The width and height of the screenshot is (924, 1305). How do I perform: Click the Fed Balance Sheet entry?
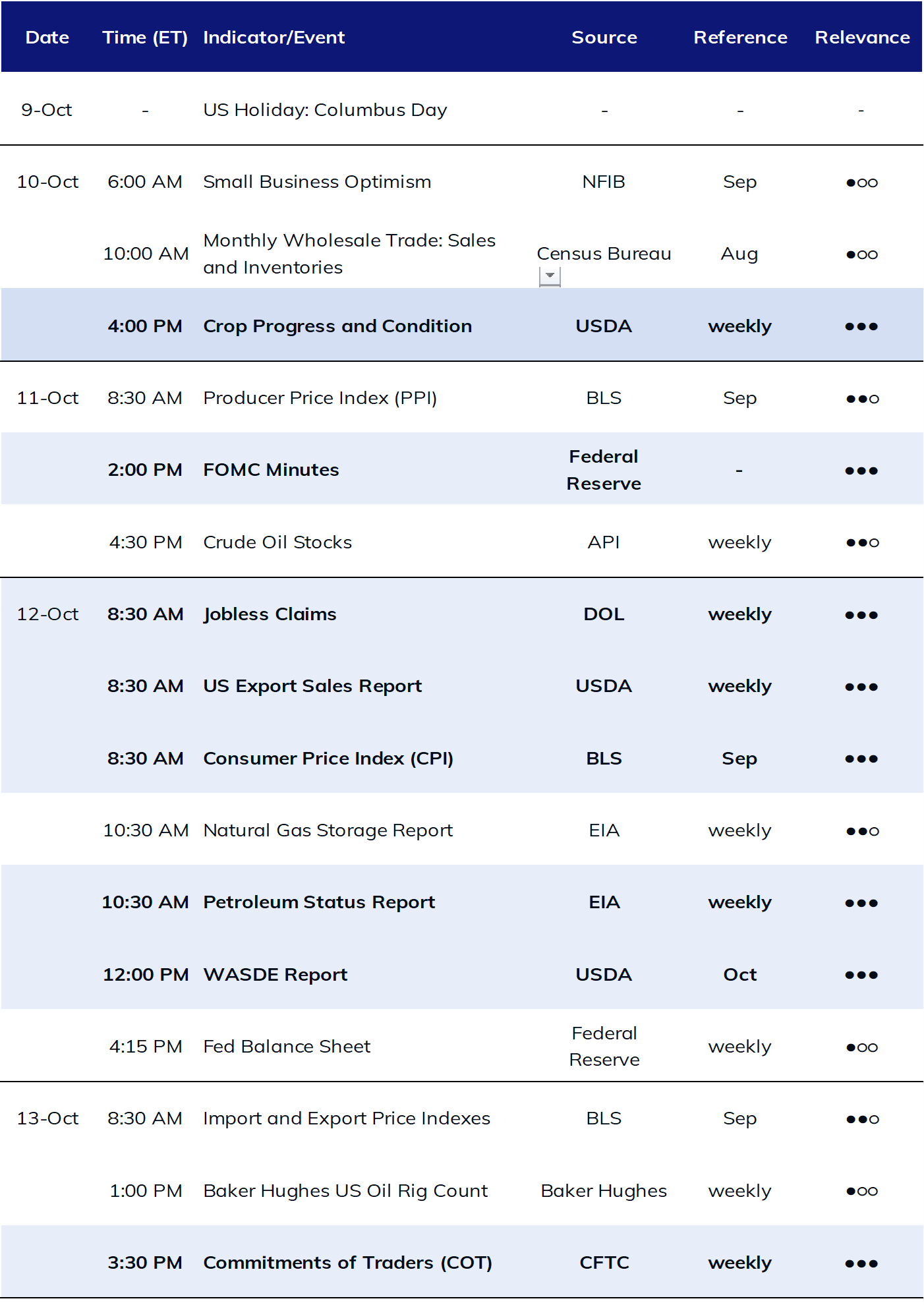tap(287, 1047)
